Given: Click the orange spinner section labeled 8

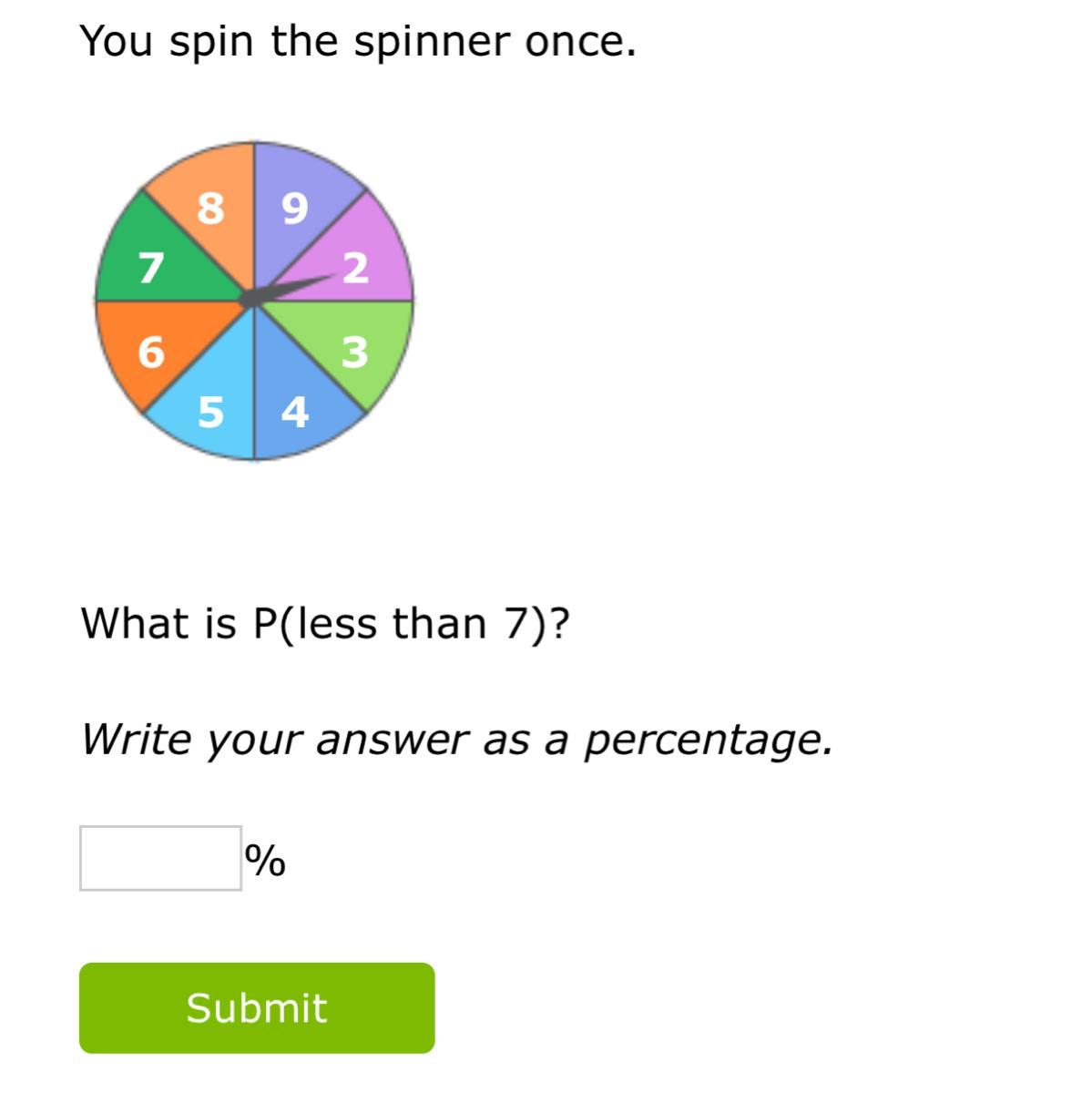Looking at the screenshot, I should tap(209, 208).
